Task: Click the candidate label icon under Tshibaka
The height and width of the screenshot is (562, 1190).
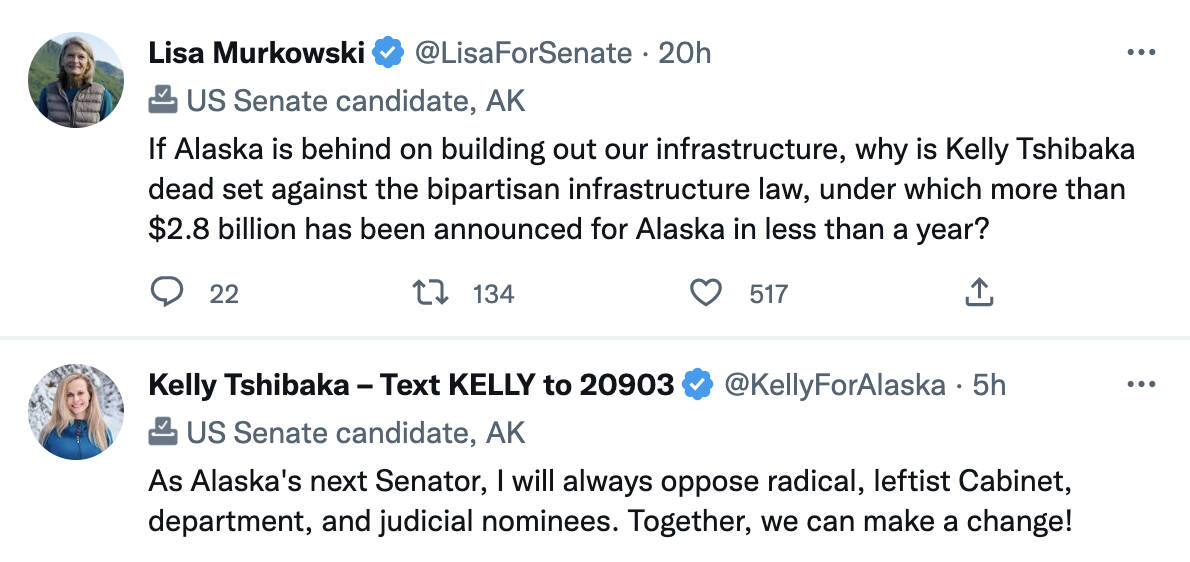Action: pyautogui.click(x=162, y=432)
